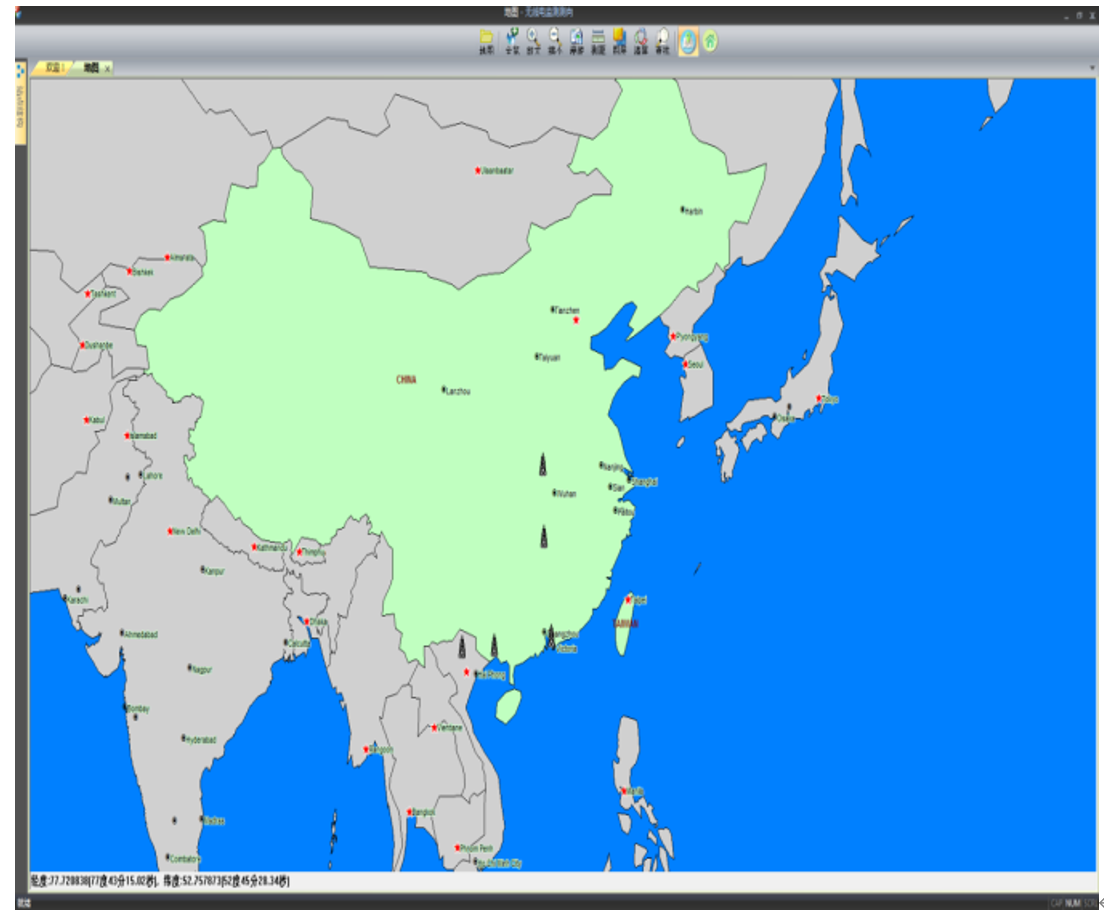This screenshot has width=1104, height=918.
Task: Click the Ulaanbaatar red star marker
Action: [477, 171]
